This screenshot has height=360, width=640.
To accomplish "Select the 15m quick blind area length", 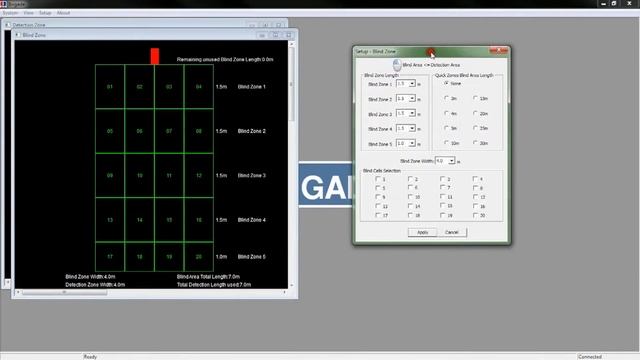I will [x=475, y=98].
